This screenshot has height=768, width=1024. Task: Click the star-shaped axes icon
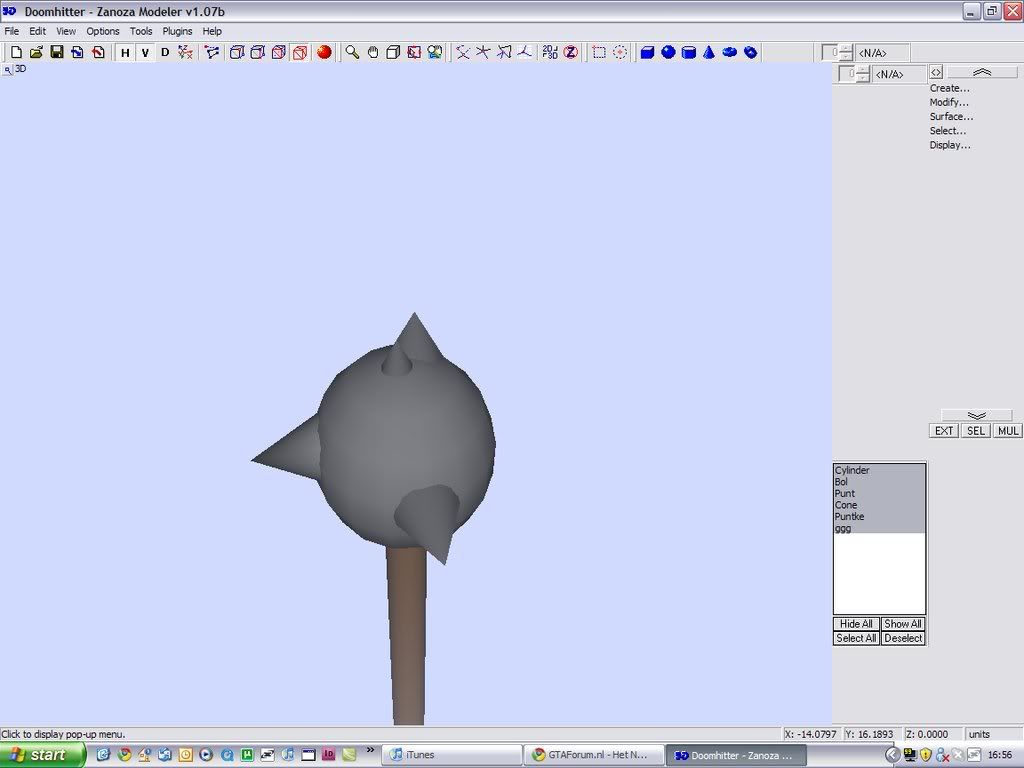pos(483,52)
